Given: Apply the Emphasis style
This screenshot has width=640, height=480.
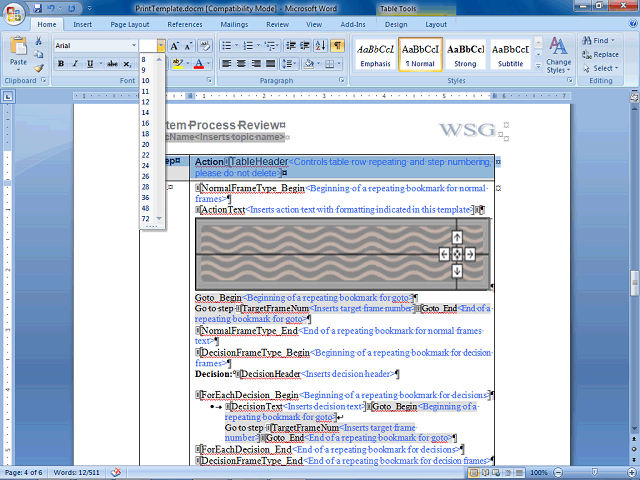Looking at the screenshot, I should click(376, 55).
